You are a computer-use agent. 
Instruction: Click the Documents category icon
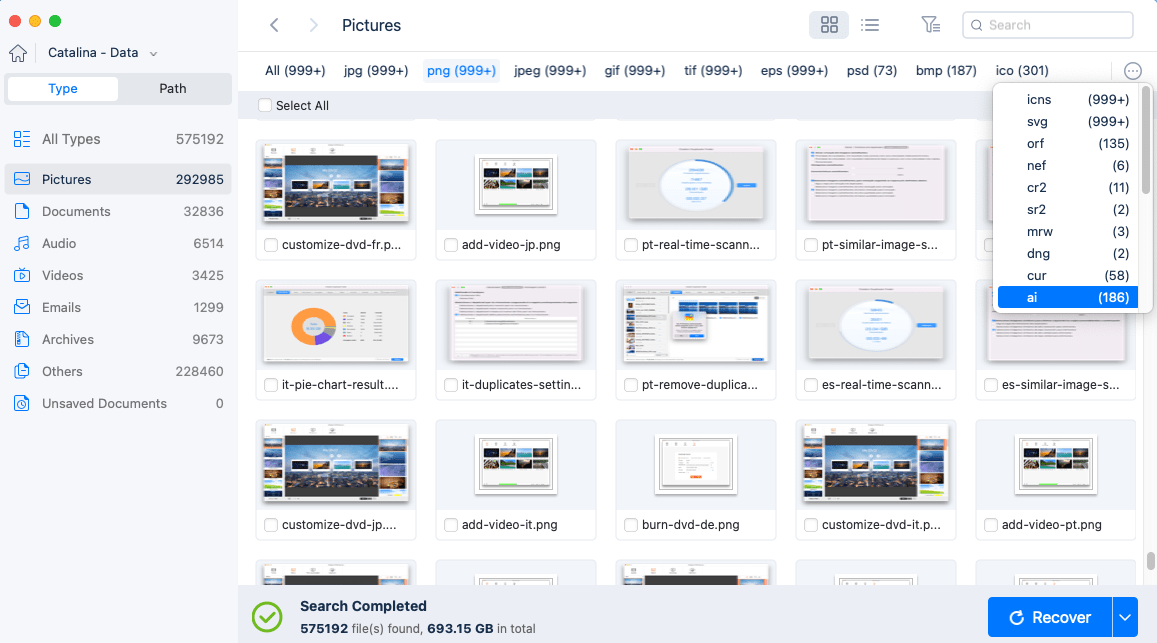22,211
